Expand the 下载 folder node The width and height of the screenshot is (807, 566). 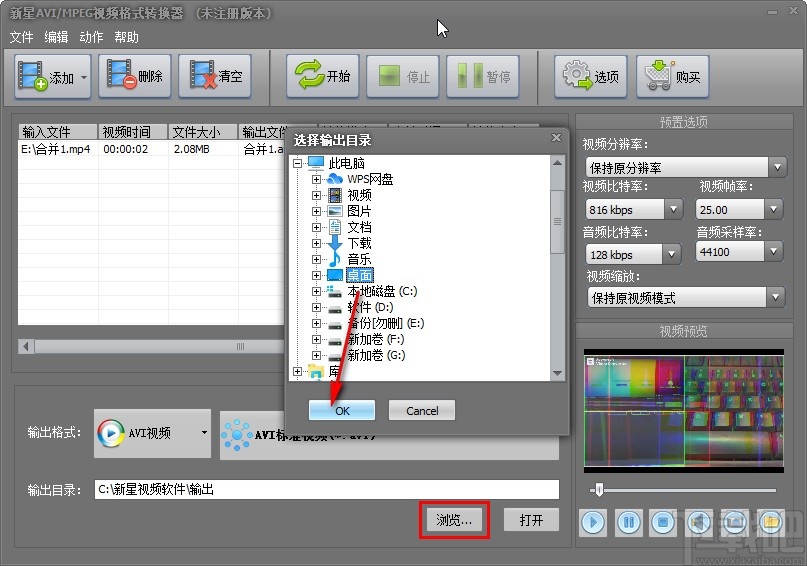tap(317, 243)
